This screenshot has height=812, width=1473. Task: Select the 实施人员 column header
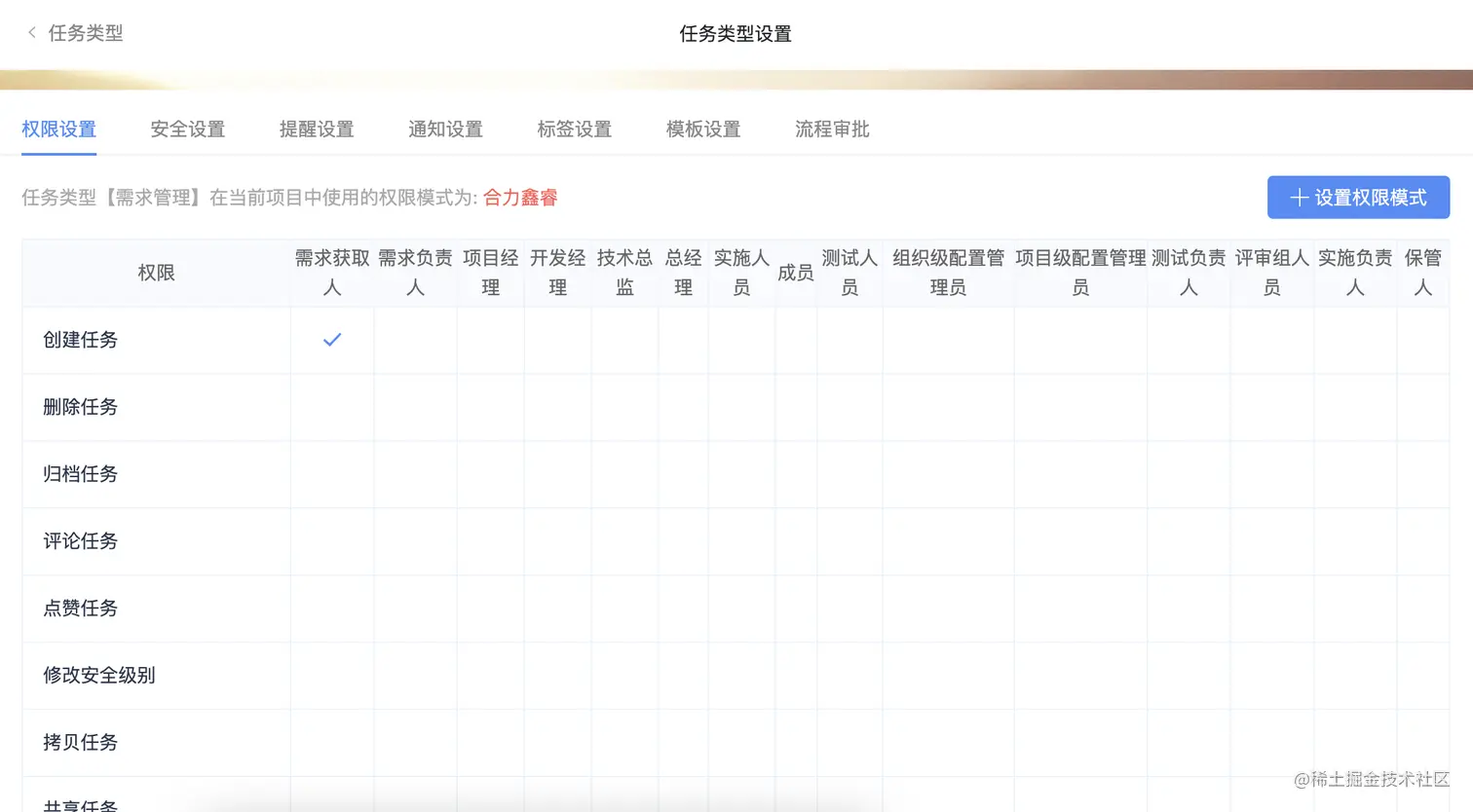(x=741, y=273)
